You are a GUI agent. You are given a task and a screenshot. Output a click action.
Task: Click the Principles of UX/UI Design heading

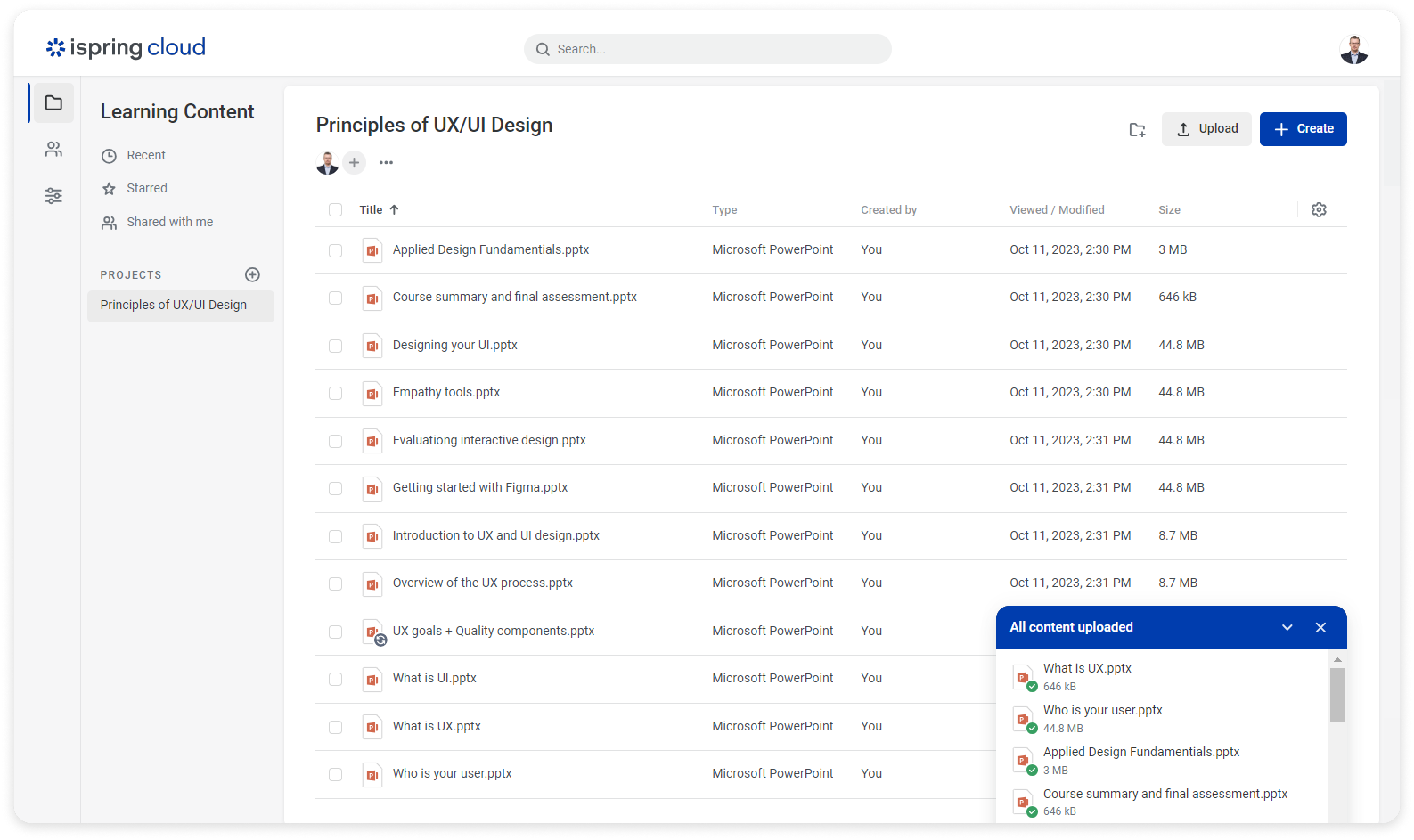pos(434,125)
